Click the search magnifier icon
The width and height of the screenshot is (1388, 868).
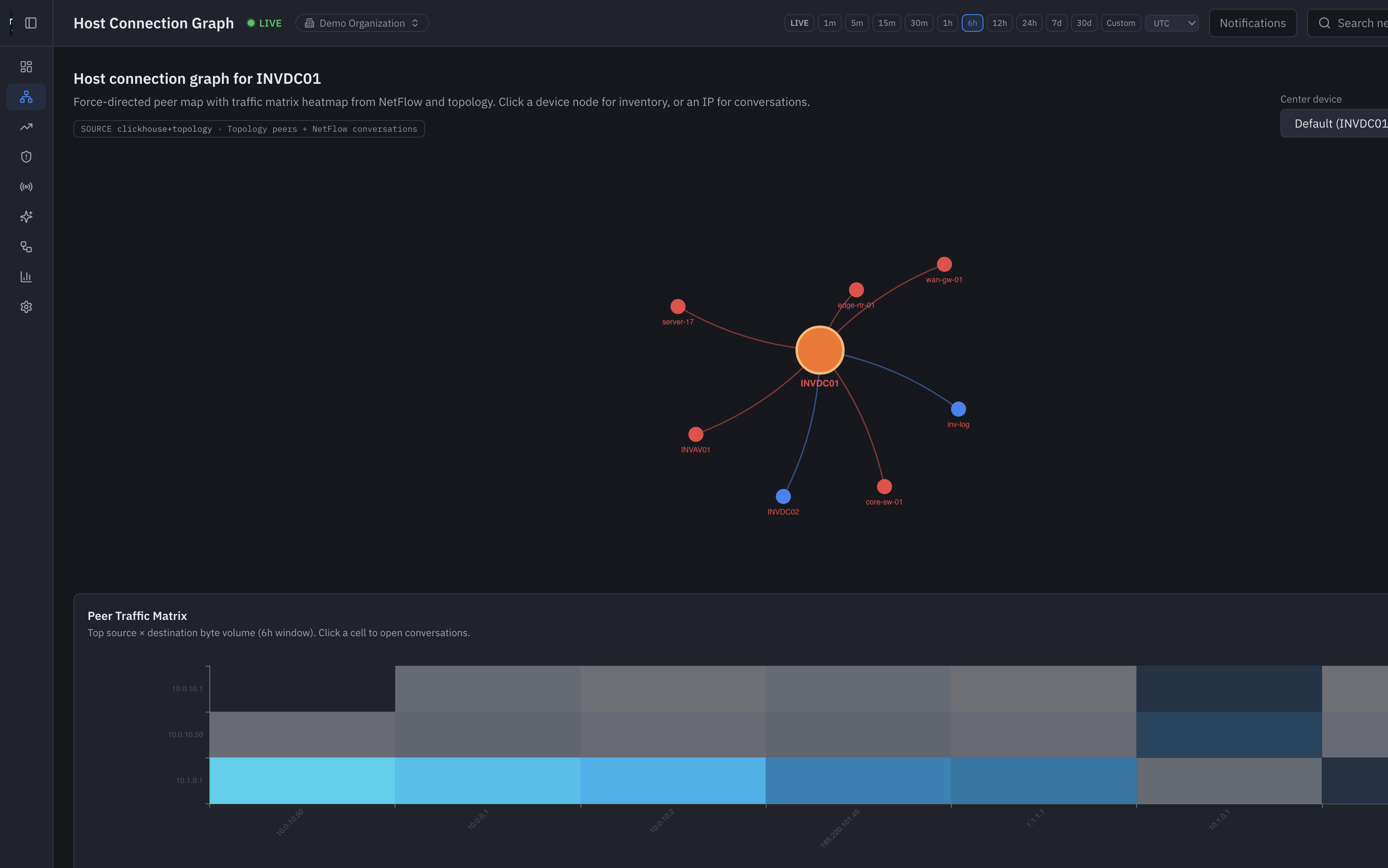click(x=1324, y=23)
